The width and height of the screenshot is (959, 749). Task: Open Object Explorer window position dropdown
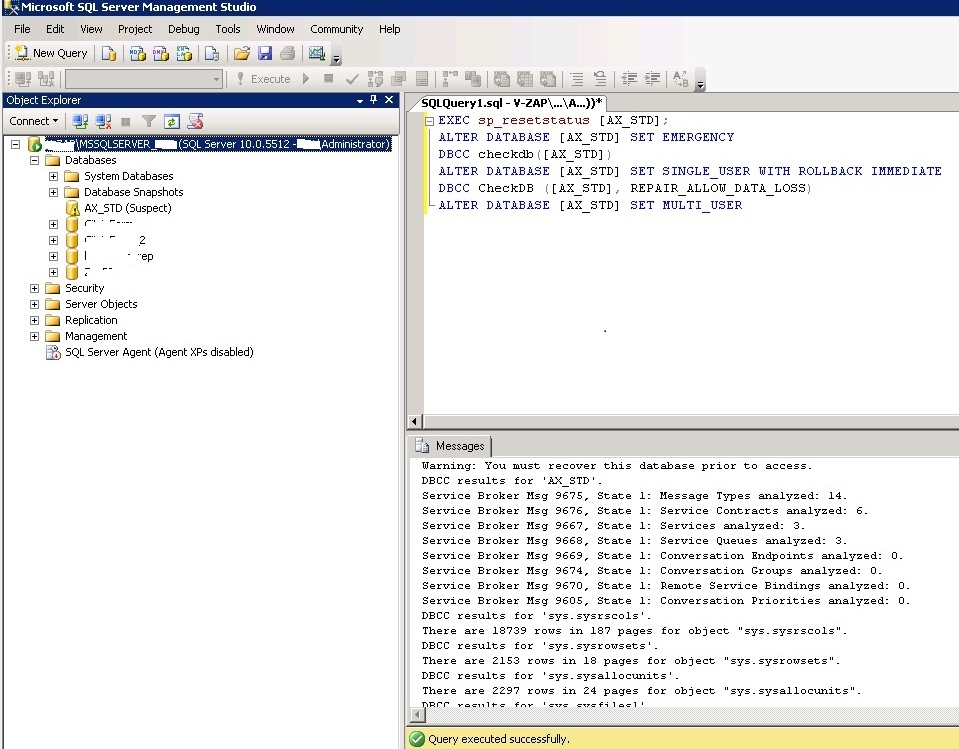tap(360, 100)
